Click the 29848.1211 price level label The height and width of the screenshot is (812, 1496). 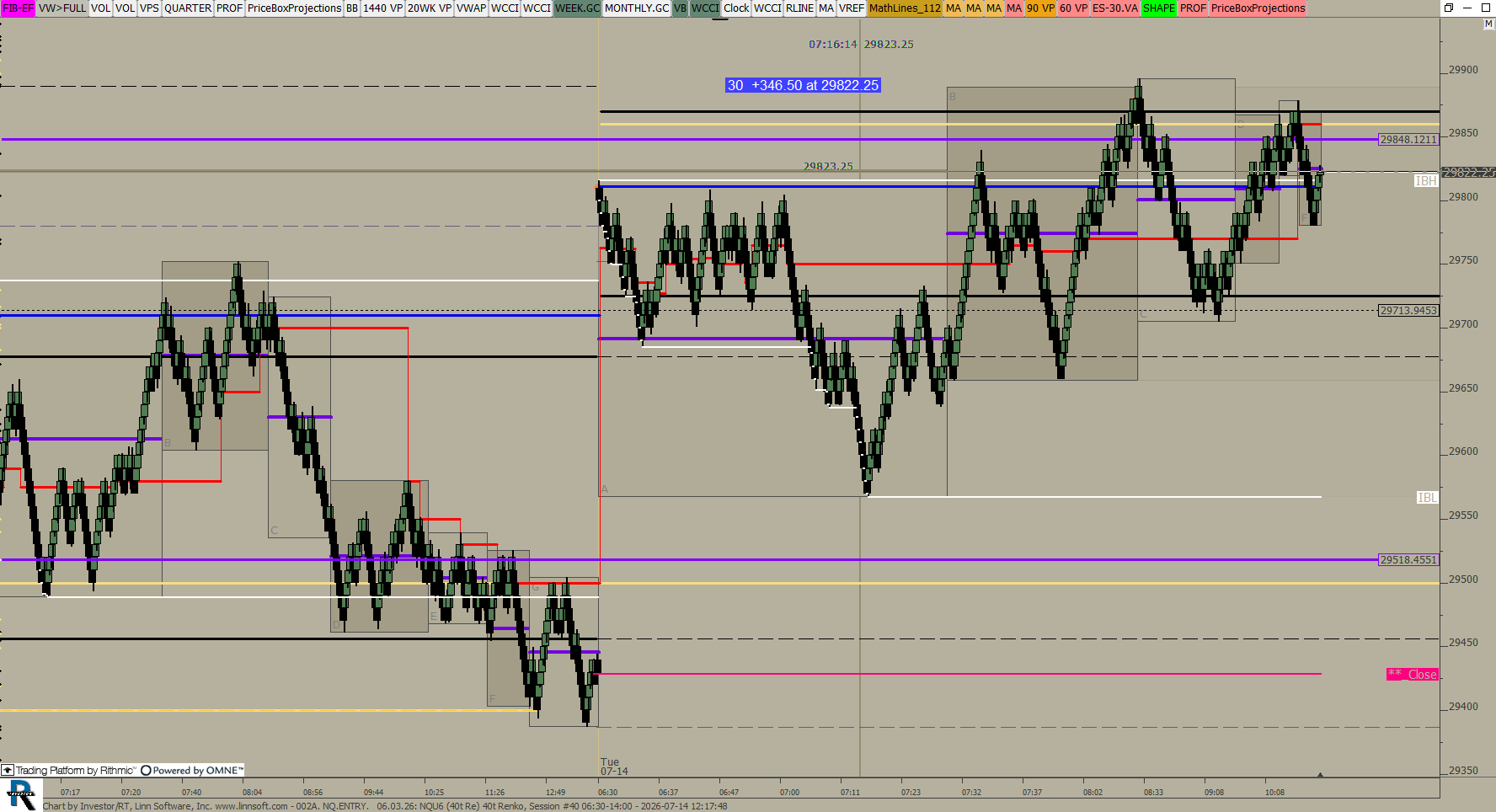click(1408, 139)
